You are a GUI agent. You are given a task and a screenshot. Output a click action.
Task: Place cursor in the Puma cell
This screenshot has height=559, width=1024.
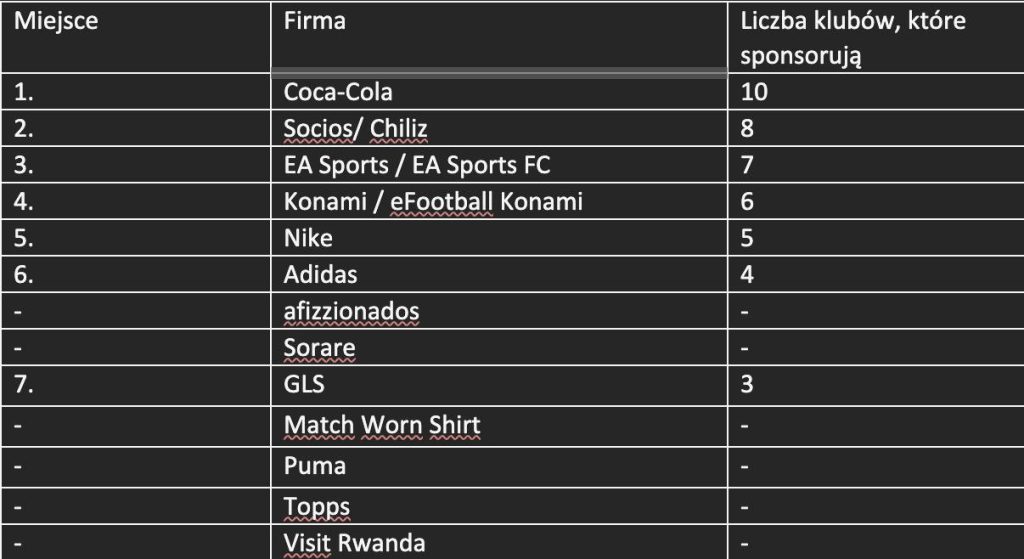315,466
